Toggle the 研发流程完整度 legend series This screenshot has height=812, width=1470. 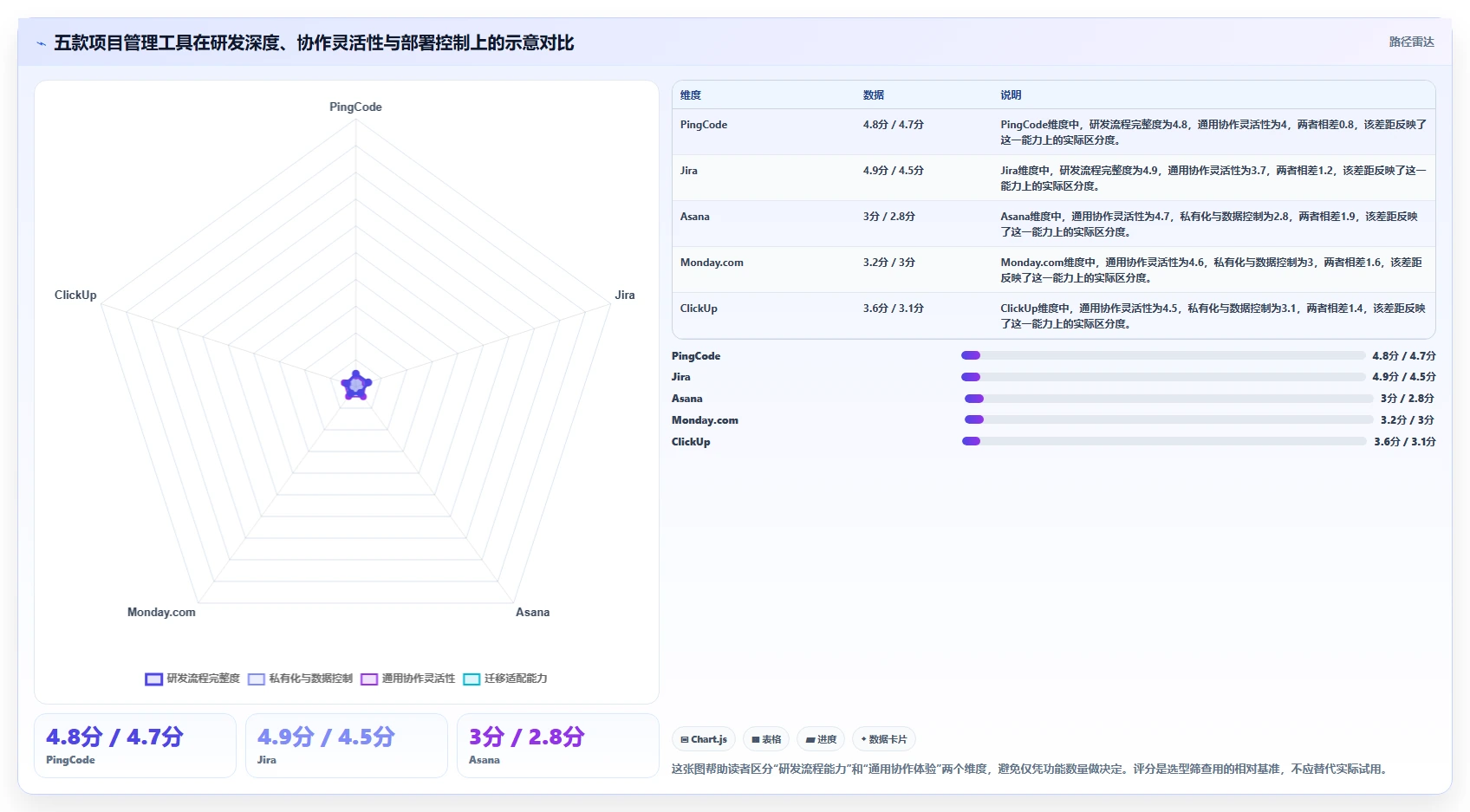(192, 679)
